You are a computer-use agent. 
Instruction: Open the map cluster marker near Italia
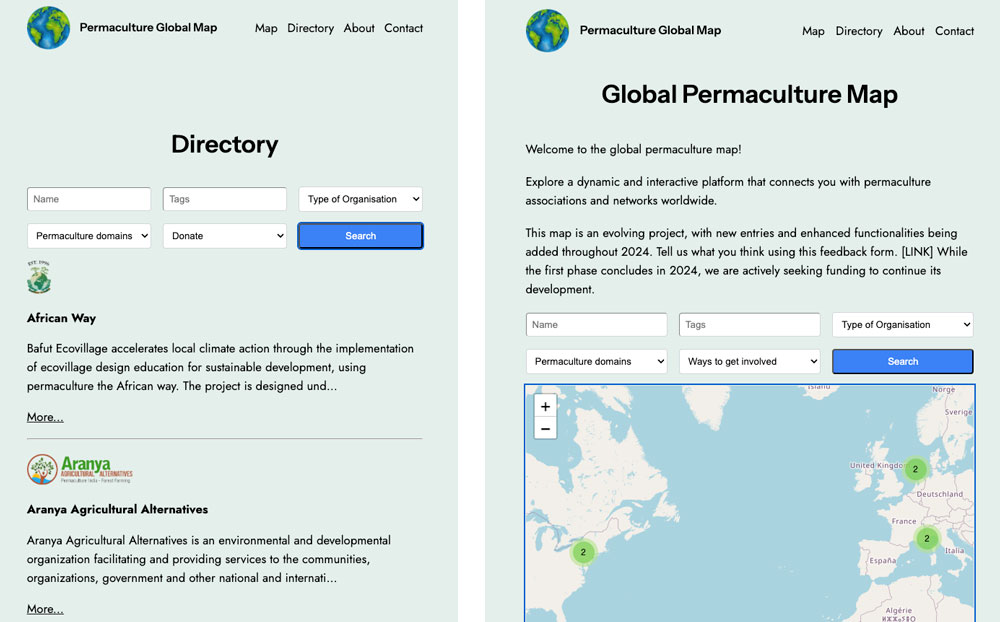(x=927, y=538)
